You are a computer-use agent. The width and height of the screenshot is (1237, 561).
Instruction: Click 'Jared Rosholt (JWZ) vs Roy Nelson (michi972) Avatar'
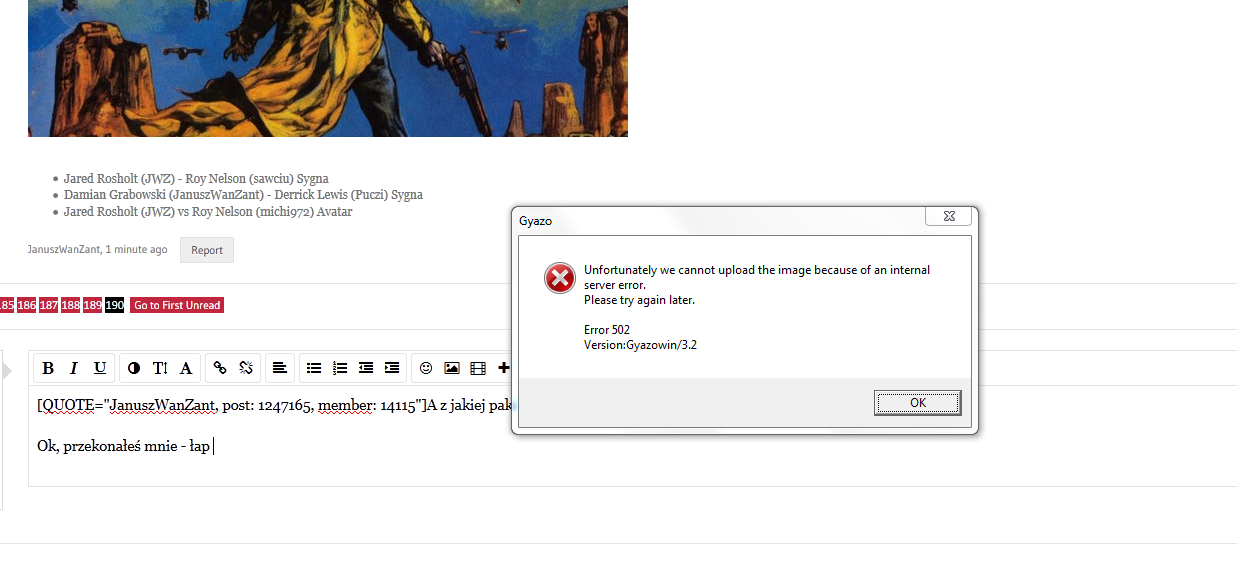tap(208, 212)
